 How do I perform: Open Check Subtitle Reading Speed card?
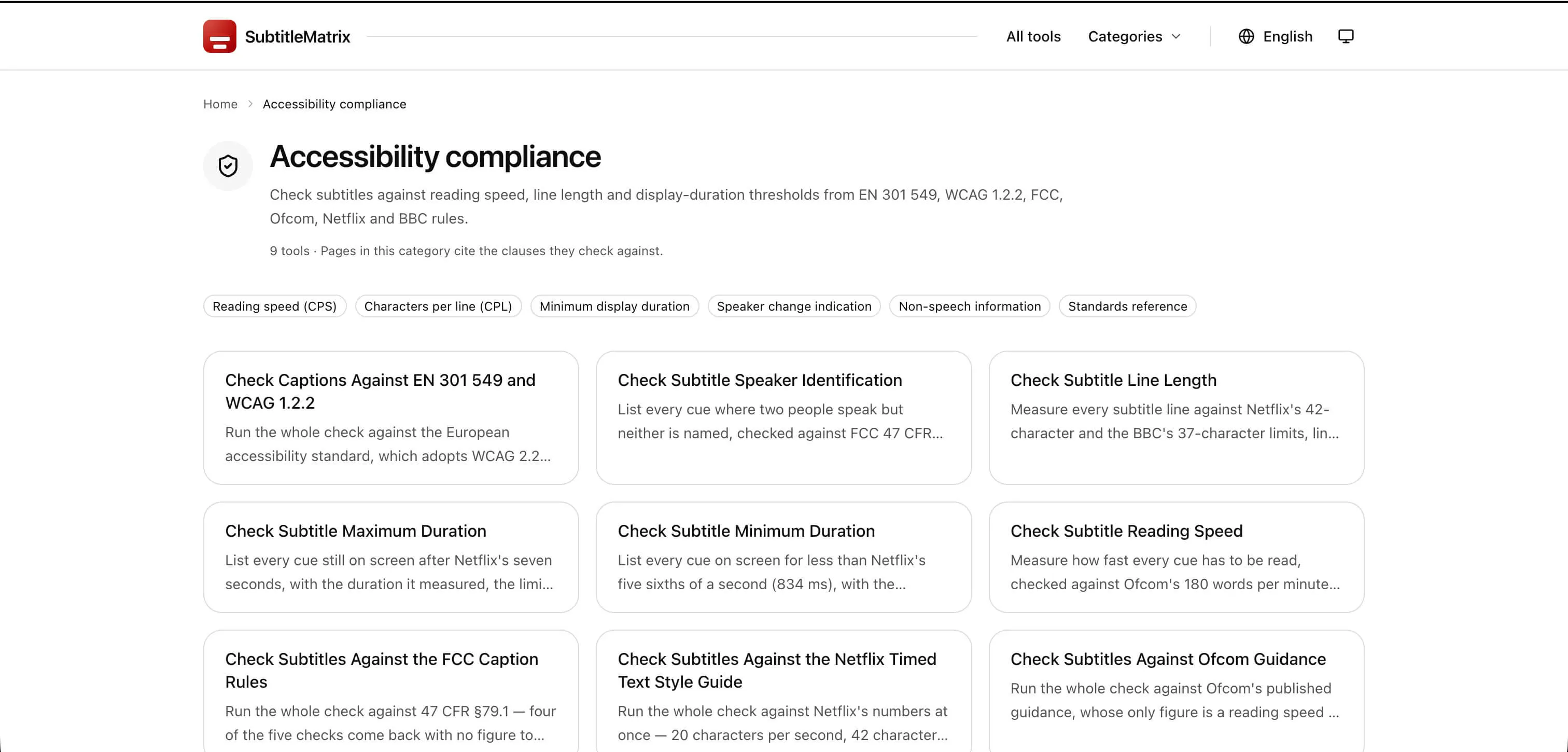click(x=1176, y=557)
